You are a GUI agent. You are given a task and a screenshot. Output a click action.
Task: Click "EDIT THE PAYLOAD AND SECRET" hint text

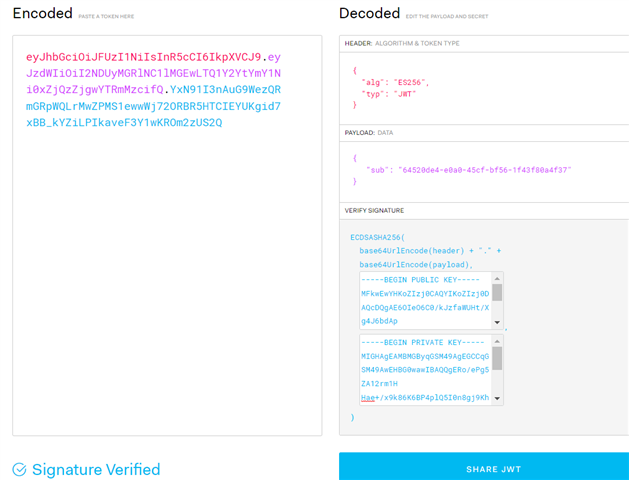pos(447,16)
